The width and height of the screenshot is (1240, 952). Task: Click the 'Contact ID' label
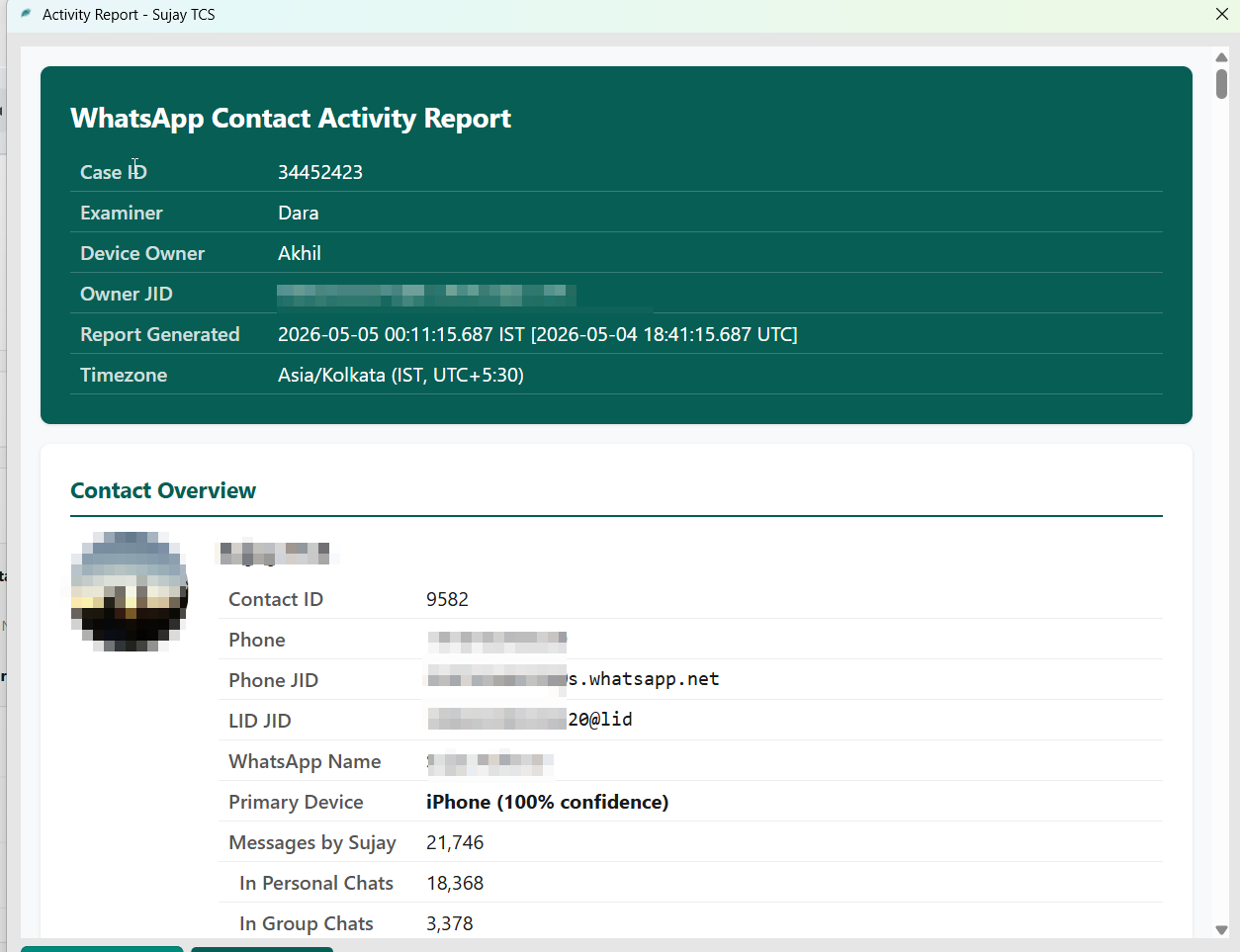click(276, 599)
